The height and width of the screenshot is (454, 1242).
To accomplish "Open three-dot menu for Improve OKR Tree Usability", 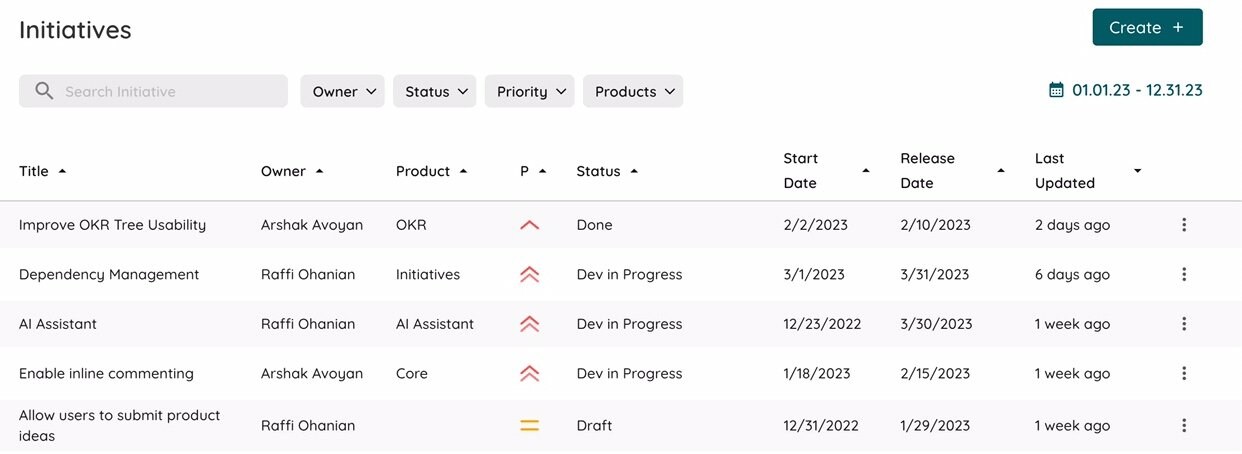I will (x=1184, y=225).
